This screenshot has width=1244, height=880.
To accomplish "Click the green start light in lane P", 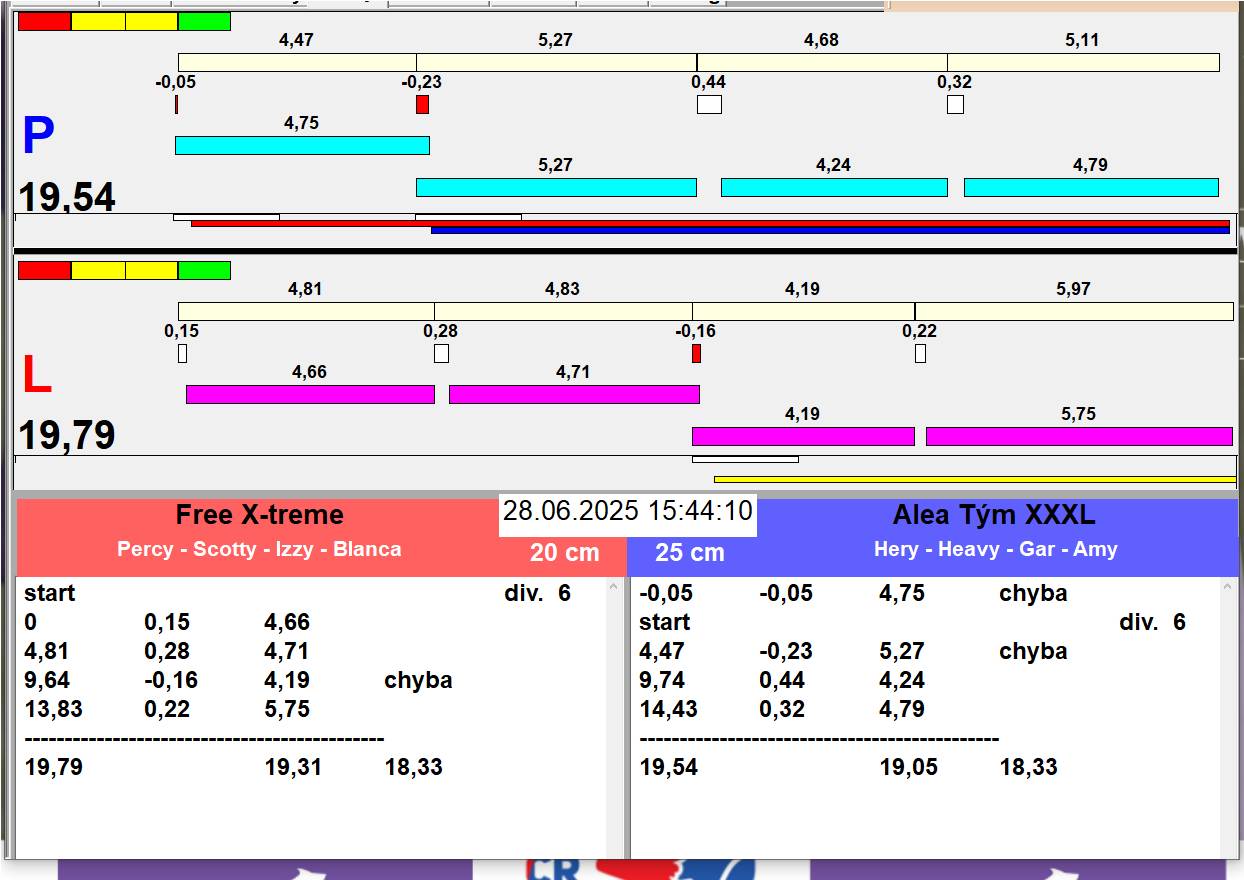I will click(204, 21).
